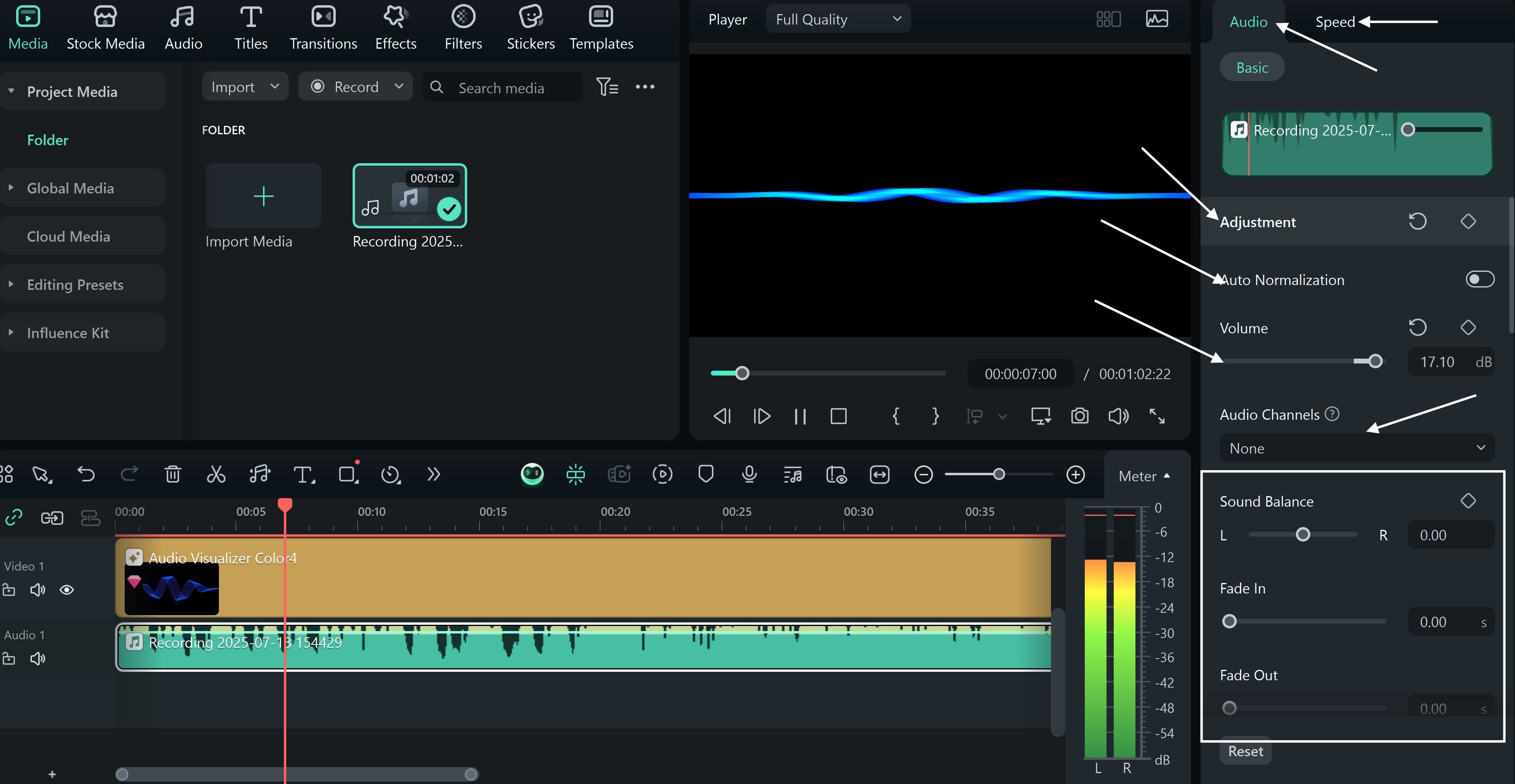The height and width of the screenshot is (784, 1515).
Task: Click the Delete trash icon
Action: click(x=172, y=474)
